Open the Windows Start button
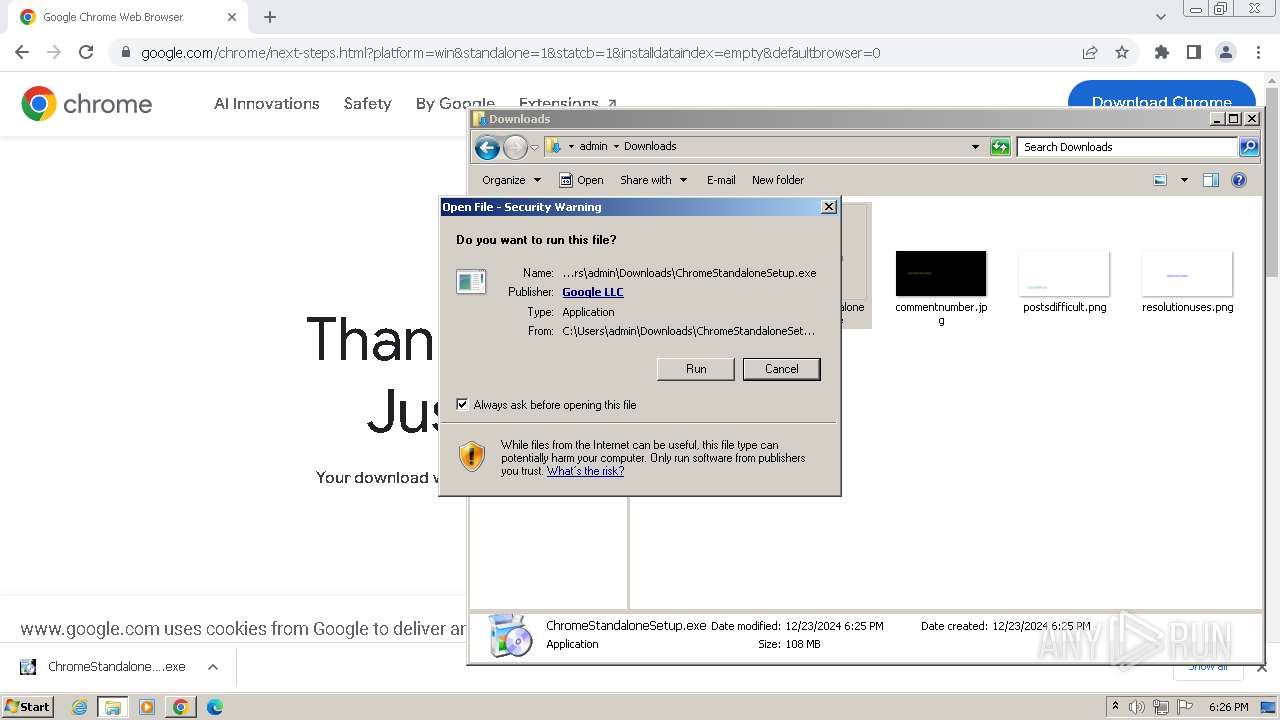This screenshot has width=1280, height=720. (27, 707)
